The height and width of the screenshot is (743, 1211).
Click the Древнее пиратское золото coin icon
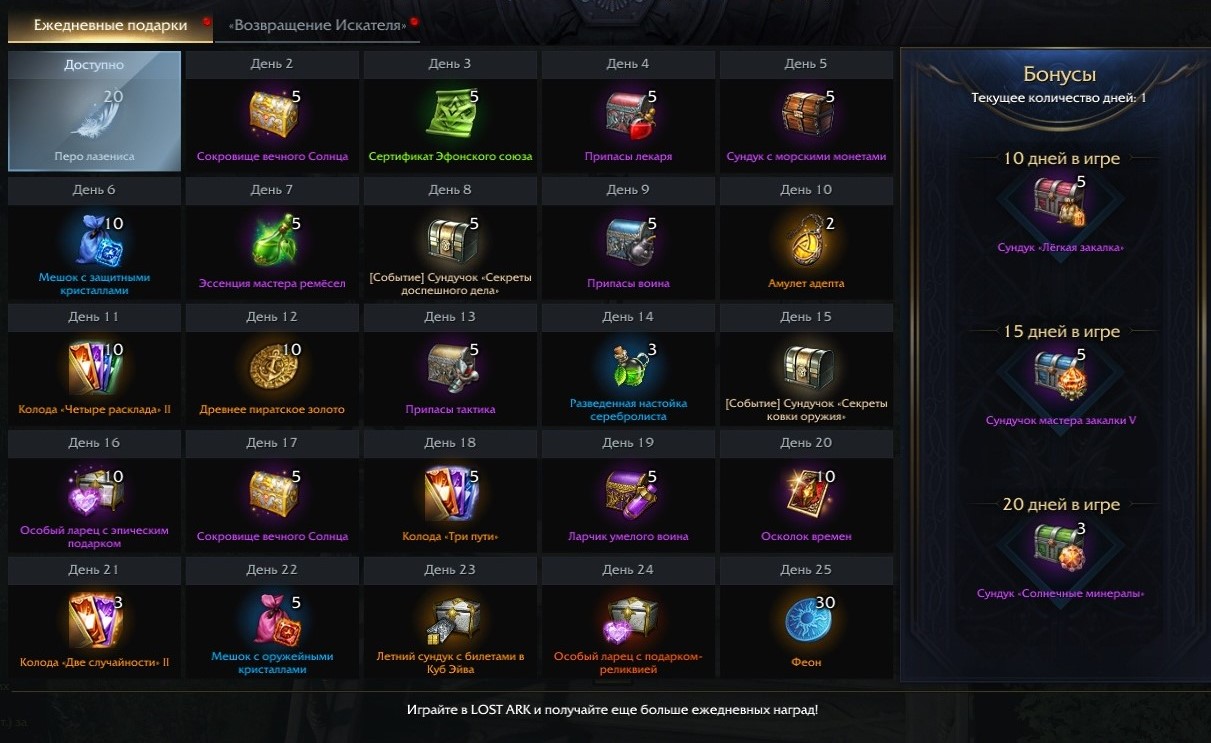point(272,367)
